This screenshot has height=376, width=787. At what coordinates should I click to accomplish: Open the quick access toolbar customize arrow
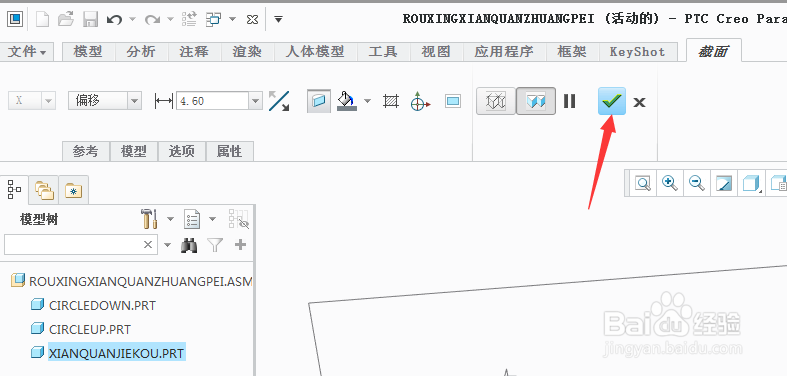[x=278, y=20]
